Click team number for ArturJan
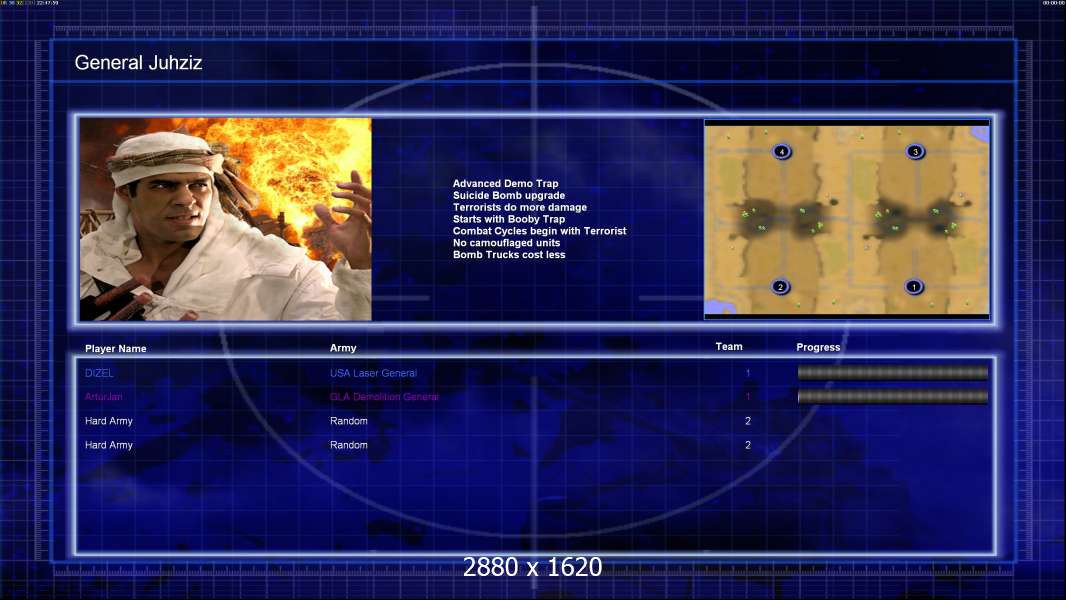The height and width of the screenshot is (600, 1066). click(x=748, y=397)
